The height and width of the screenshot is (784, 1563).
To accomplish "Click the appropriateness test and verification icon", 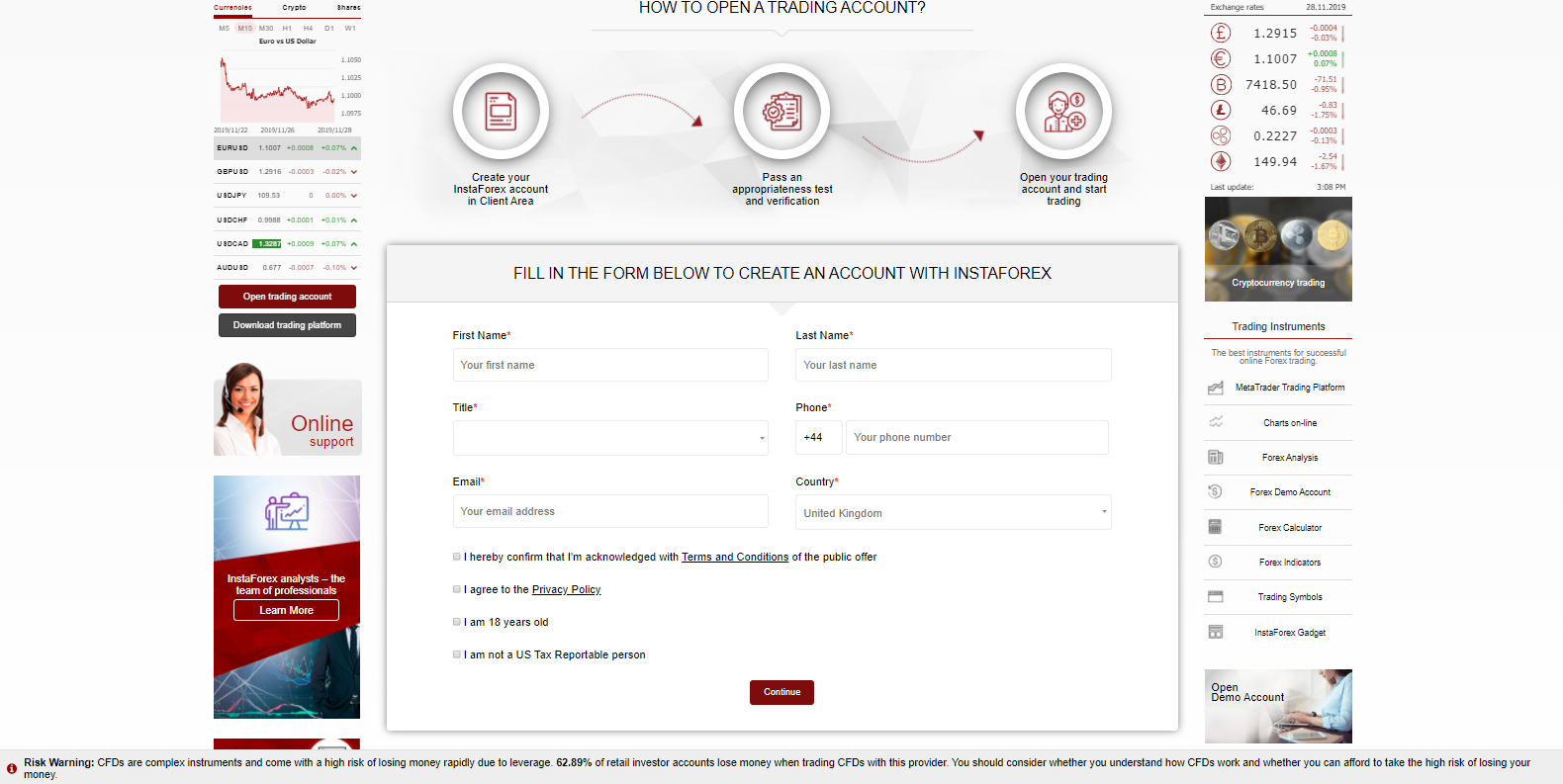I will (781, 112).
